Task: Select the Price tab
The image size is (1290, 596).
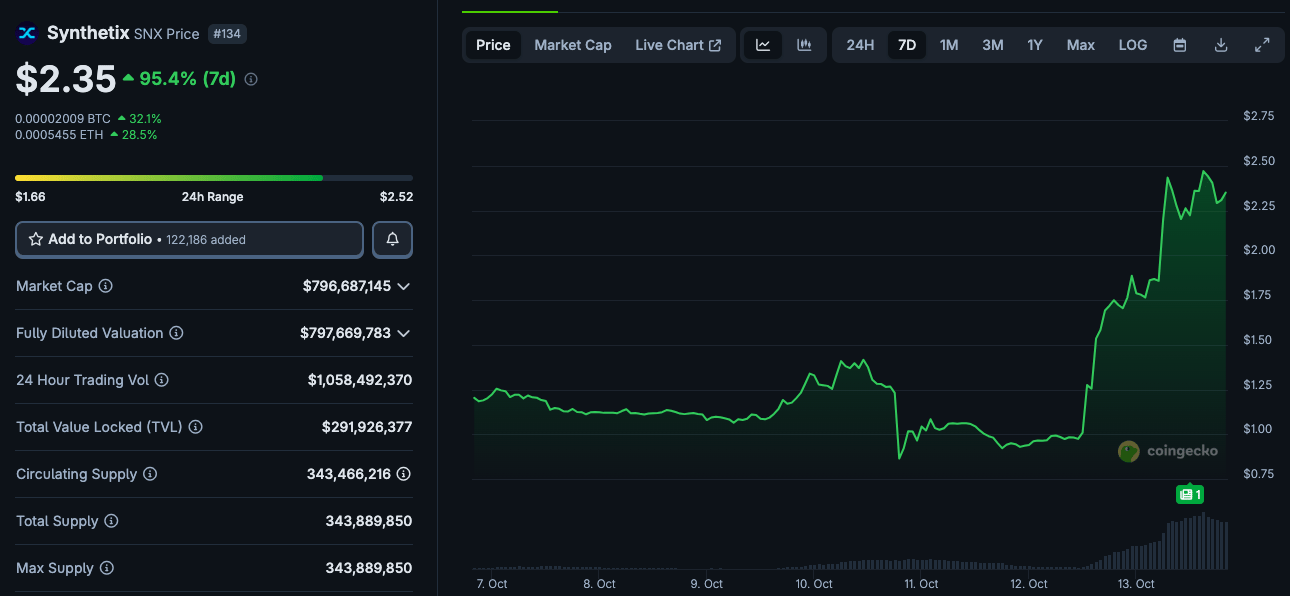Action: point(493,45)
